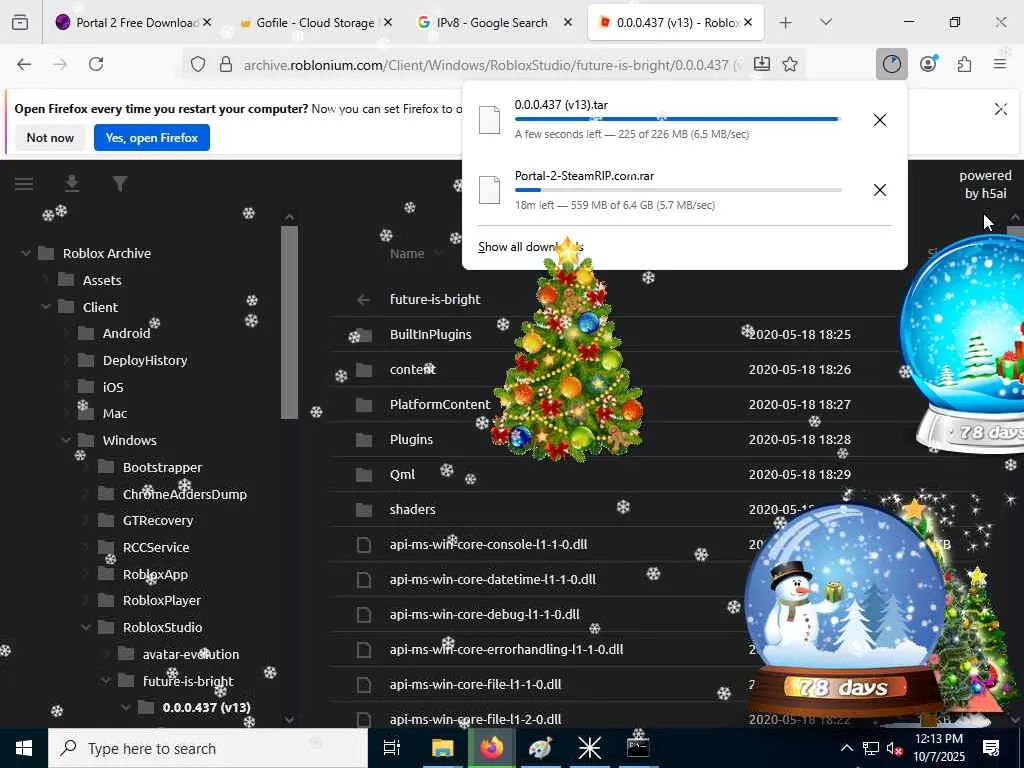Open the Paint taskbar icon
Image resolution: width=1024 pixels, height=768 pixels.
click(x=540, y=748)
